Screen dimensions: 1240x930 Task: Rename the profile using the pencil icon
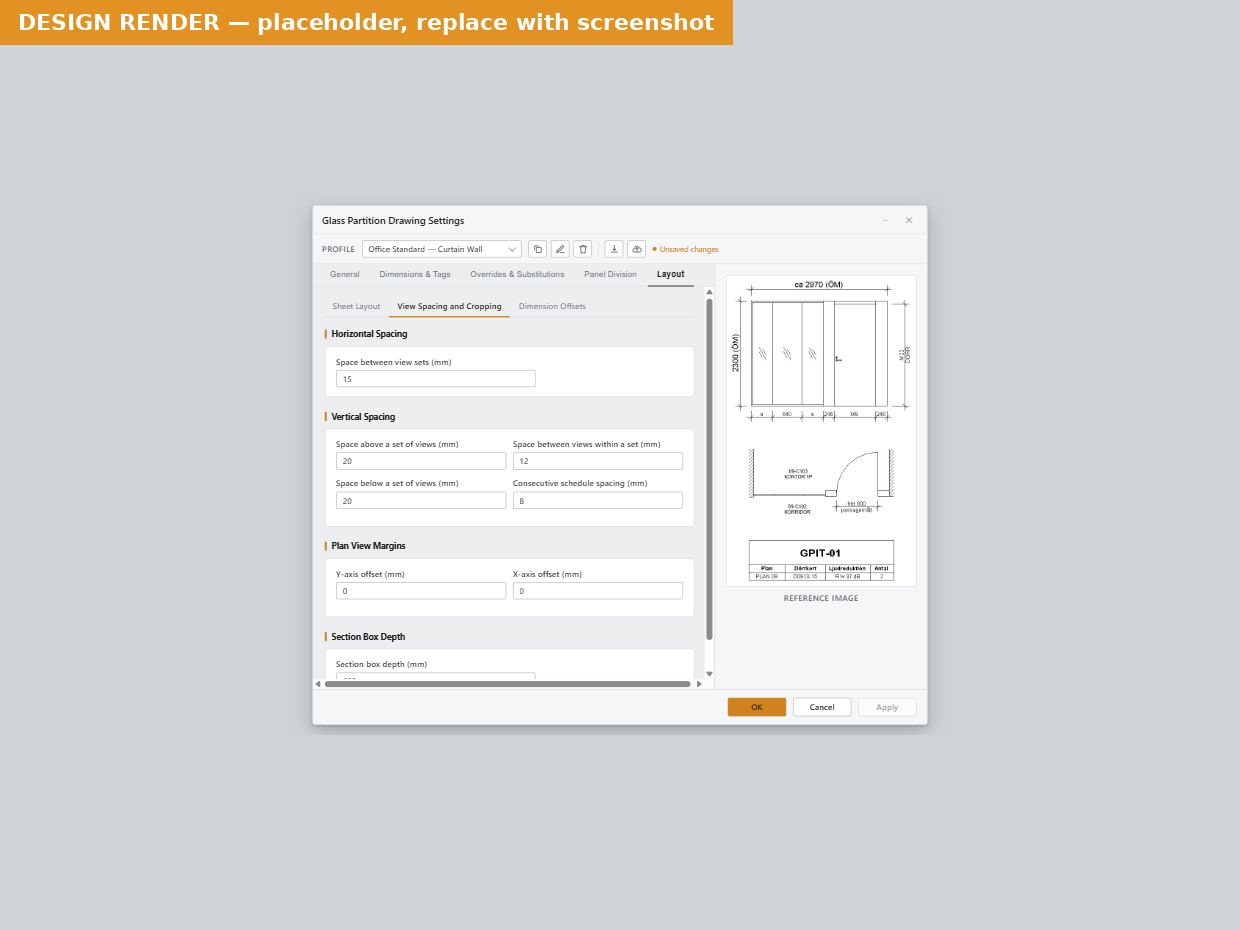point(560,249)
